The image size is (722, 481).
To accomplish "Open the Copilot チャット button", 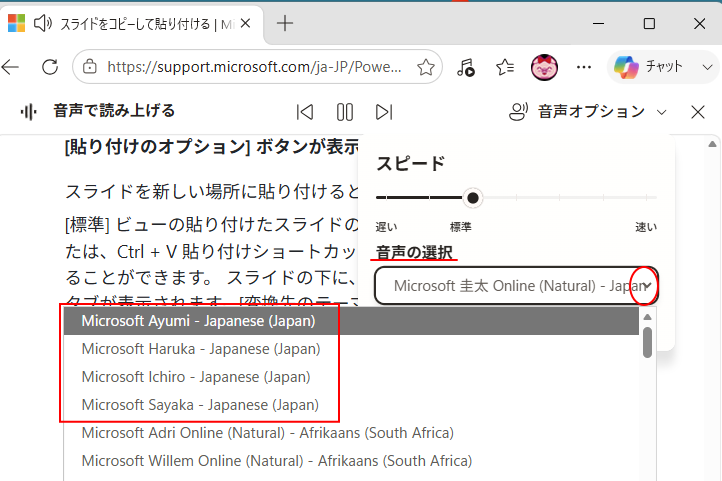I will 648,67.
